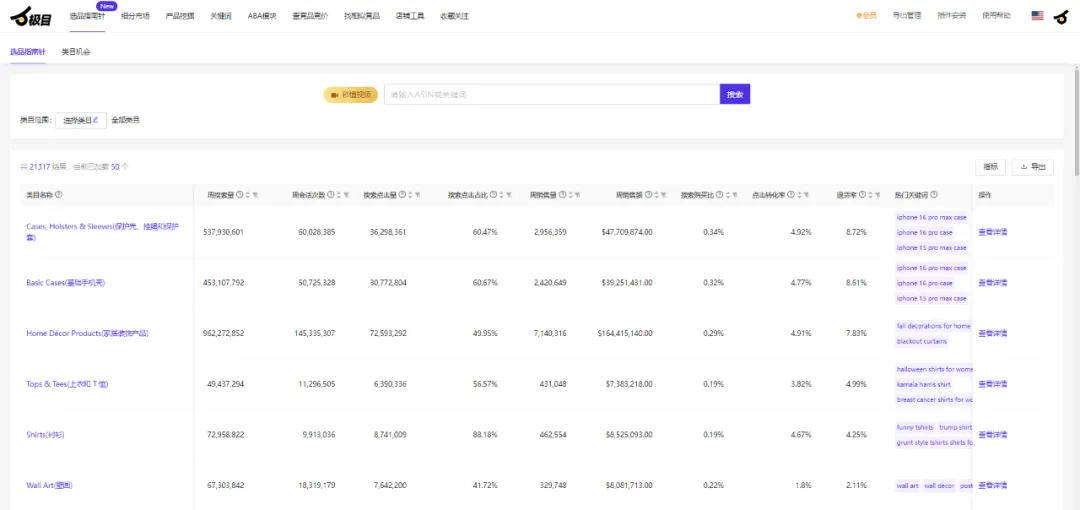The width and height of the screenshot is (1080, 510).
Task: Click help icon beside 热门关键词 header
Action: (934, 195)
